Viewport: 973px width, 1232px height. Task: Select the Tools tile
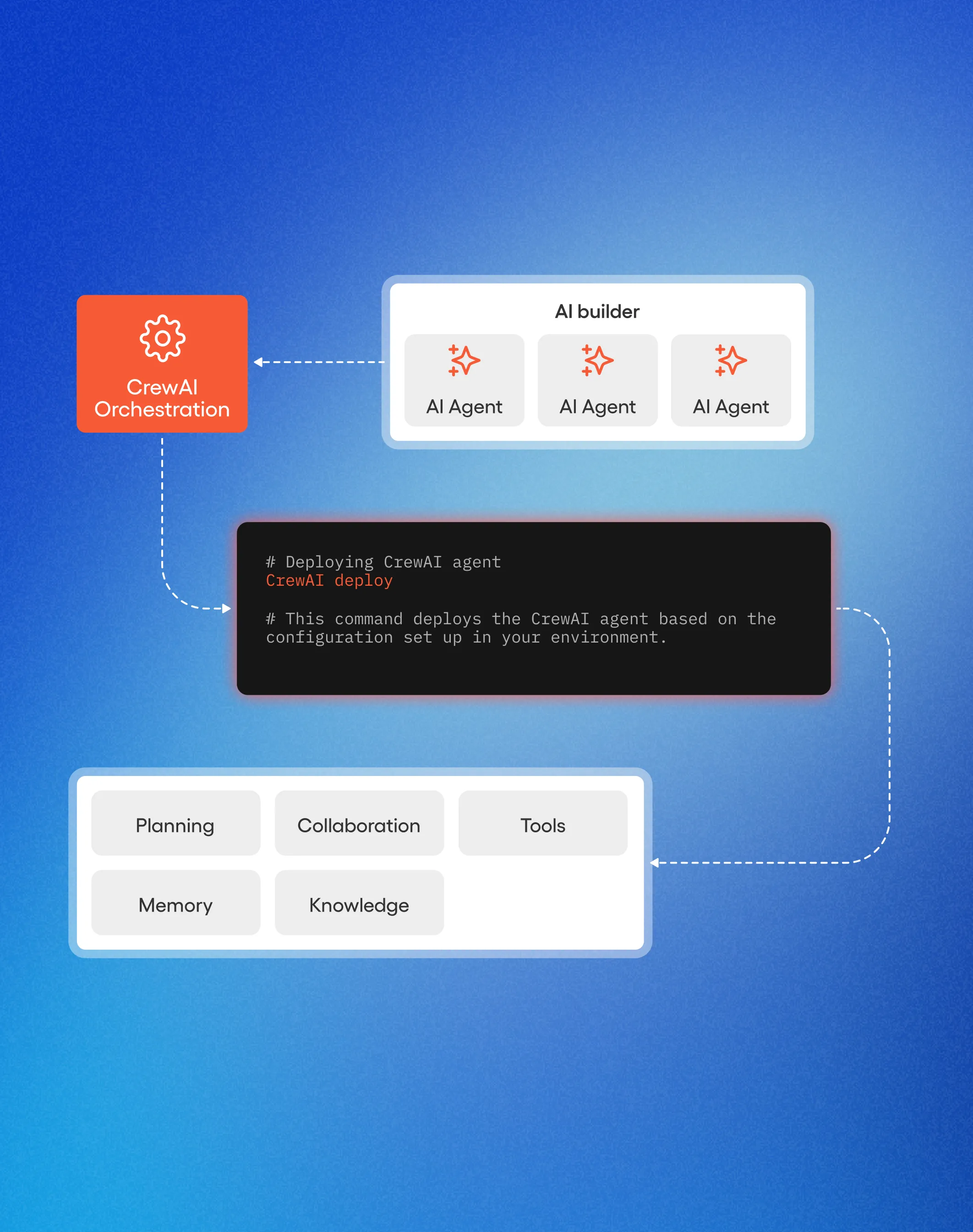pos(542,823)
